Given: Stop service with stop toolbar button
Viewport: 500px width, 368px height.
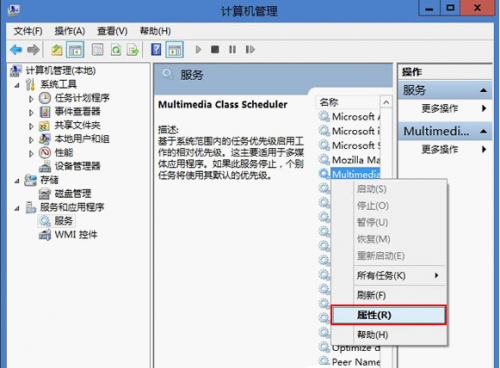Looking at the screenshot, I should click(x=215, y=50).
